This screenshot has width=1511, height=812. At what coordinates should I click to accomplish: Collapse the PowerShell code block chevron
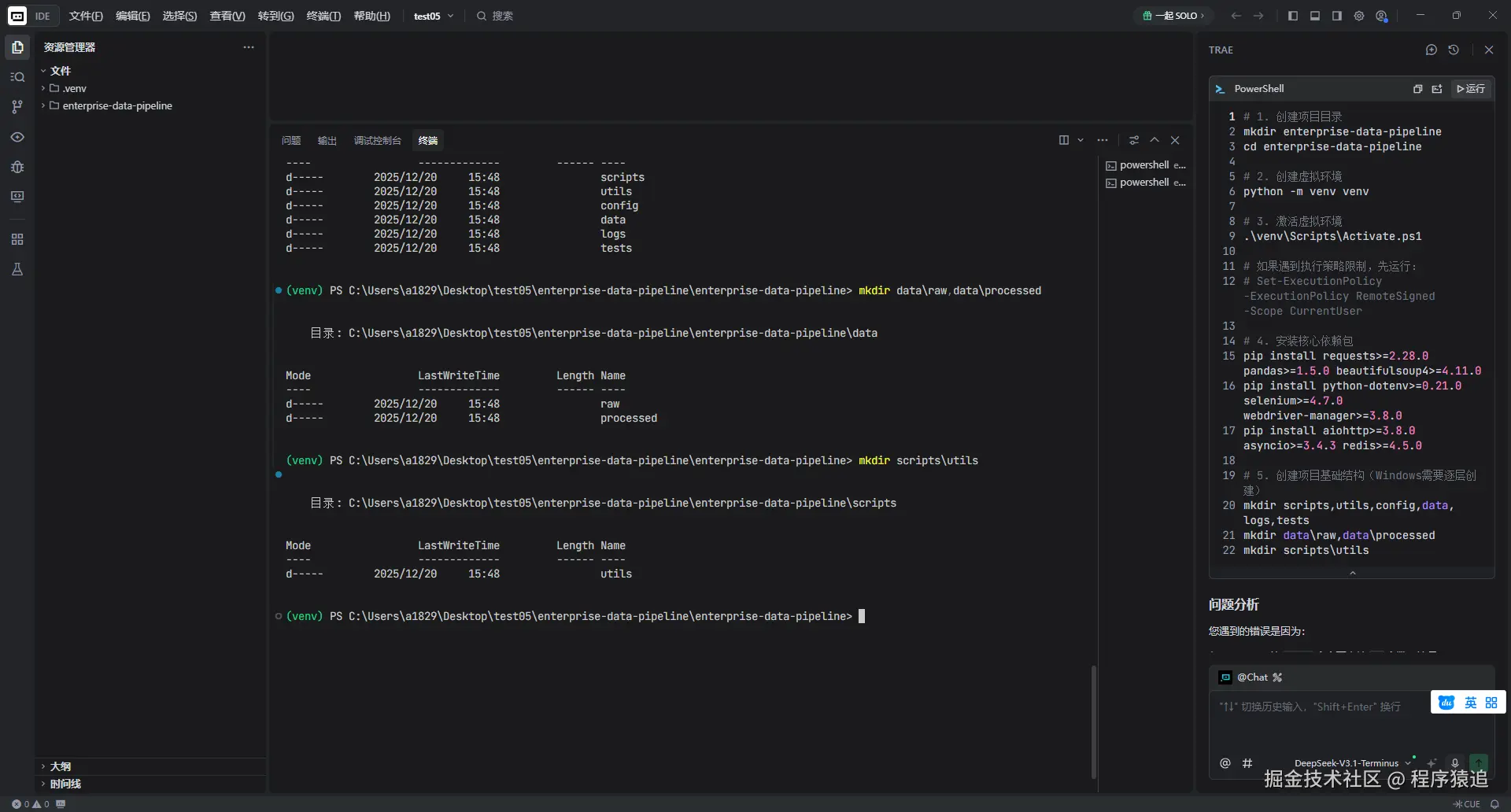coord(1353,573)
